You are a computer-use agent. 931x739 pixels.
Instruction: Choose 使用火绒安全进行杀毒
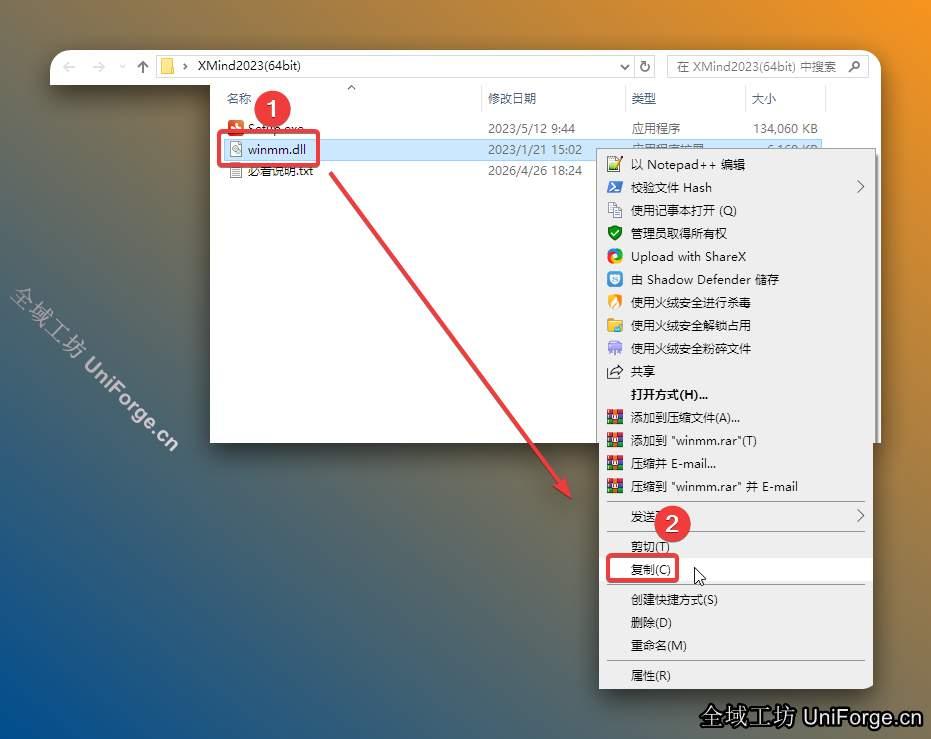(x=736, y=303)
